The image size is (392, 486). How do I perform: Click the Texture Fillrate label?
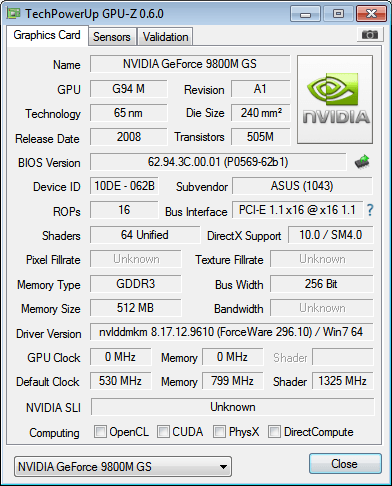[229, 260]
